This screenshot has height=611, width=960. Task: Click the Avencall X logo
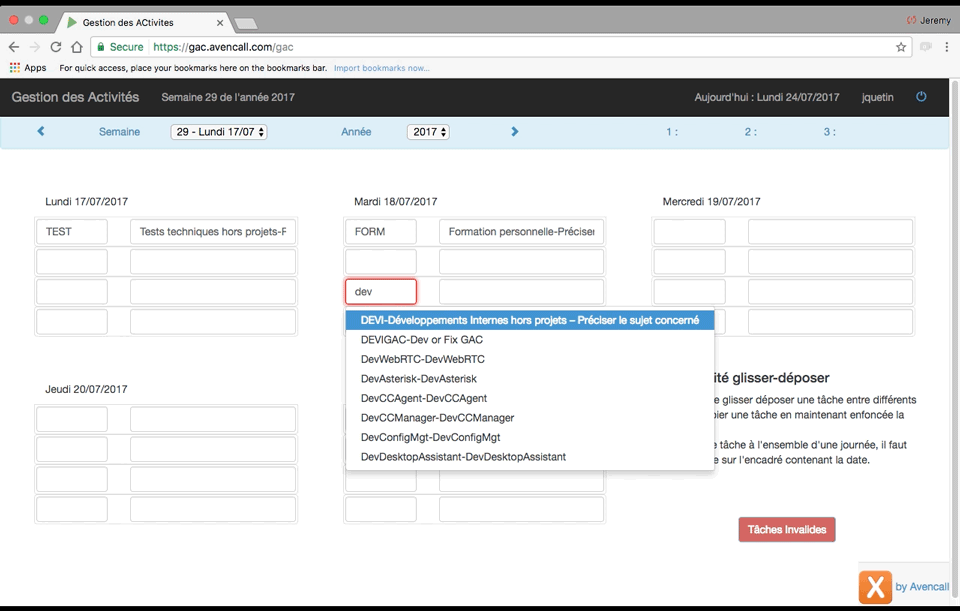[x=874, y=587]
